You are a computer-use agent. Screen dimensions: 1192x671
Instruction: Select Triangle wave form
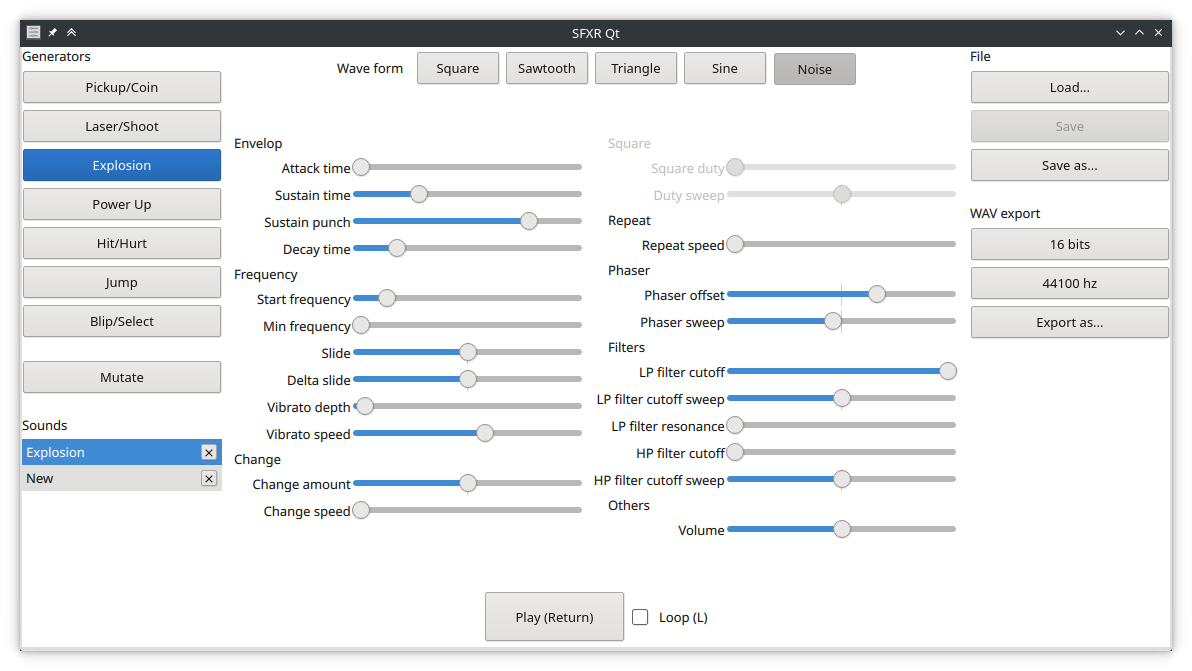click(x=636, y=68)
